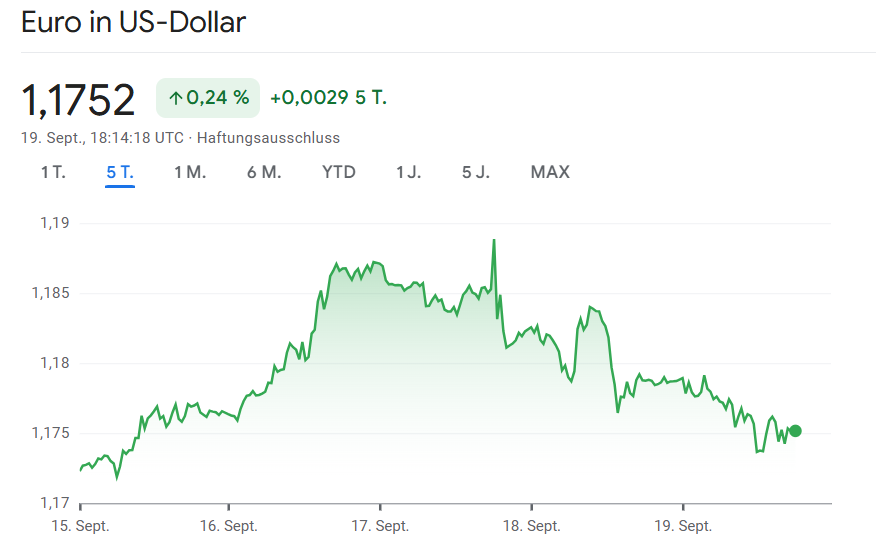Open the Haftungsausschluss disclaimer link
This screenshot has height=544, width=876.
[x=268, y=137]
